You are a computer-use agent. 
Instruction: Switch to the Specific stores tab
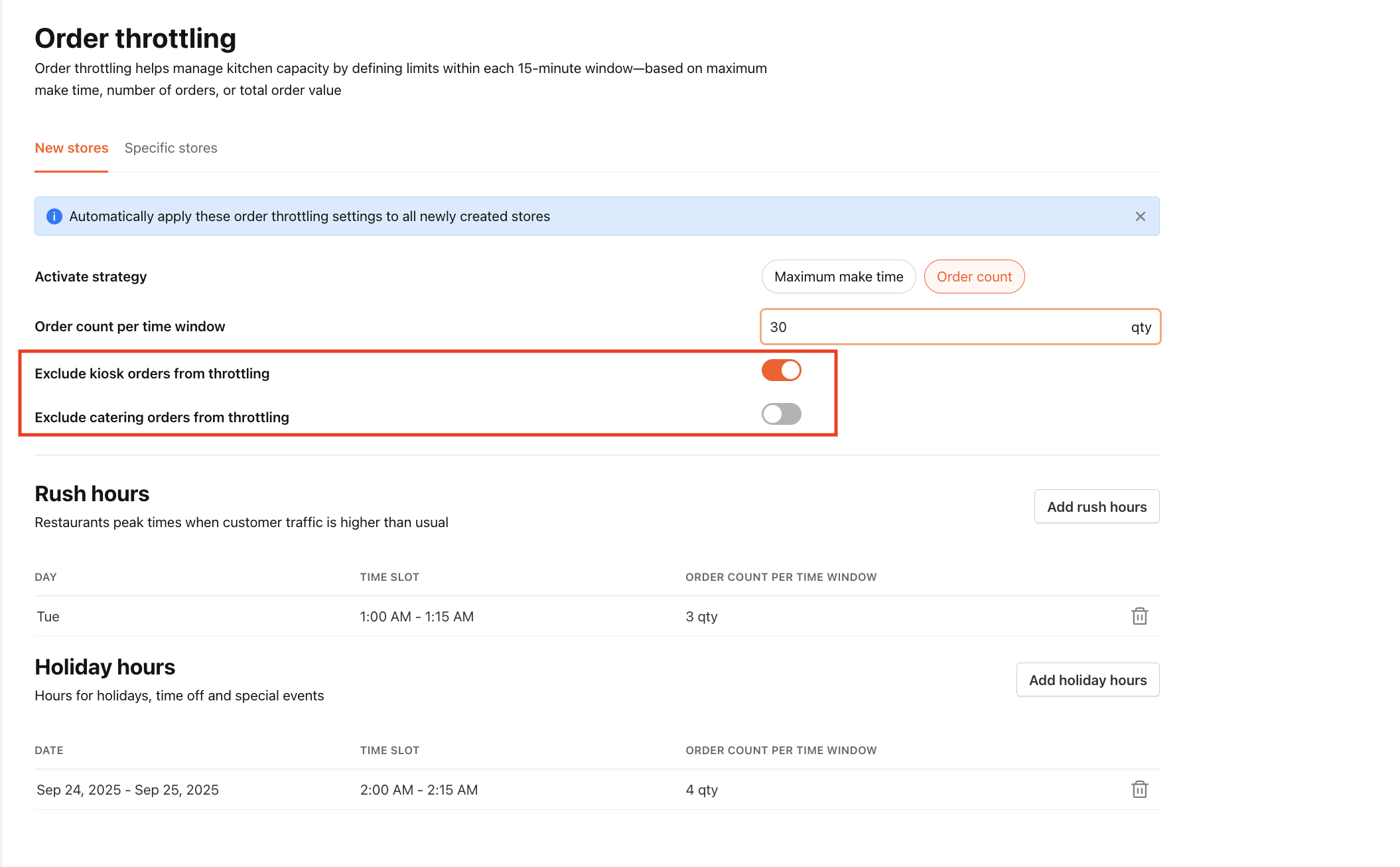(x=171, y=147)
